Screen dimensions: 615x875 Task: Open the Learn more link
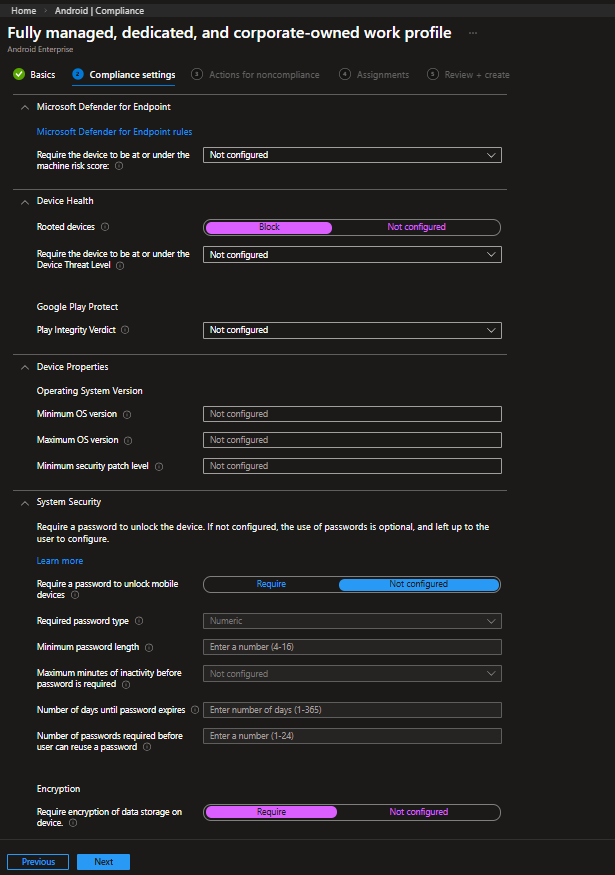(60, 561)
